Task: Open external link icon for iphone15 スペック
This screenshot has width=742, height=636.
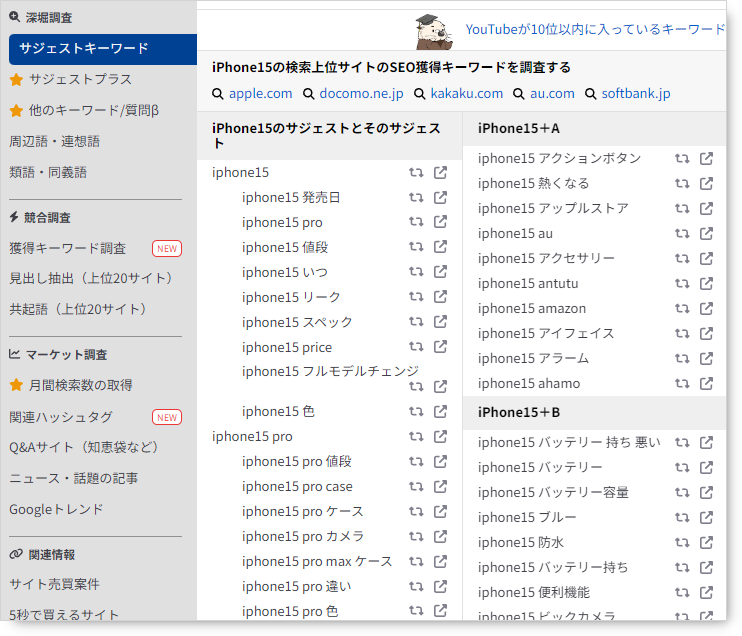Action: (x=440, y=322)
